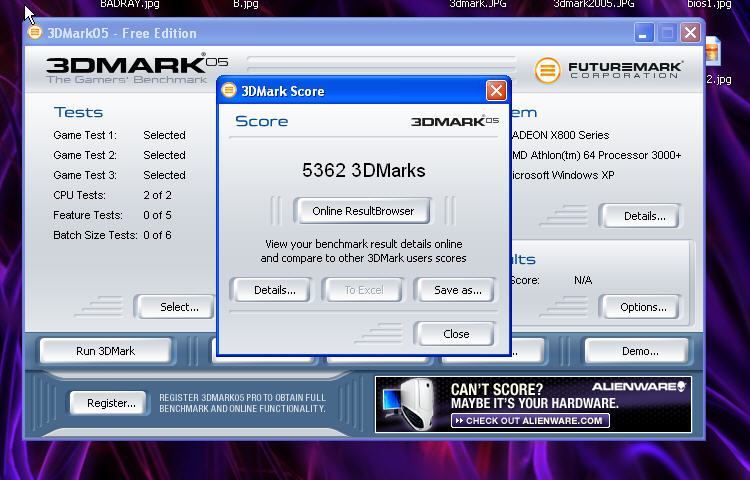Click the 3DMark05 Gamers' Benchmark logo
The width and height of the screenshot is (750, 480).
pyautogui.click(x=137, y=69)
